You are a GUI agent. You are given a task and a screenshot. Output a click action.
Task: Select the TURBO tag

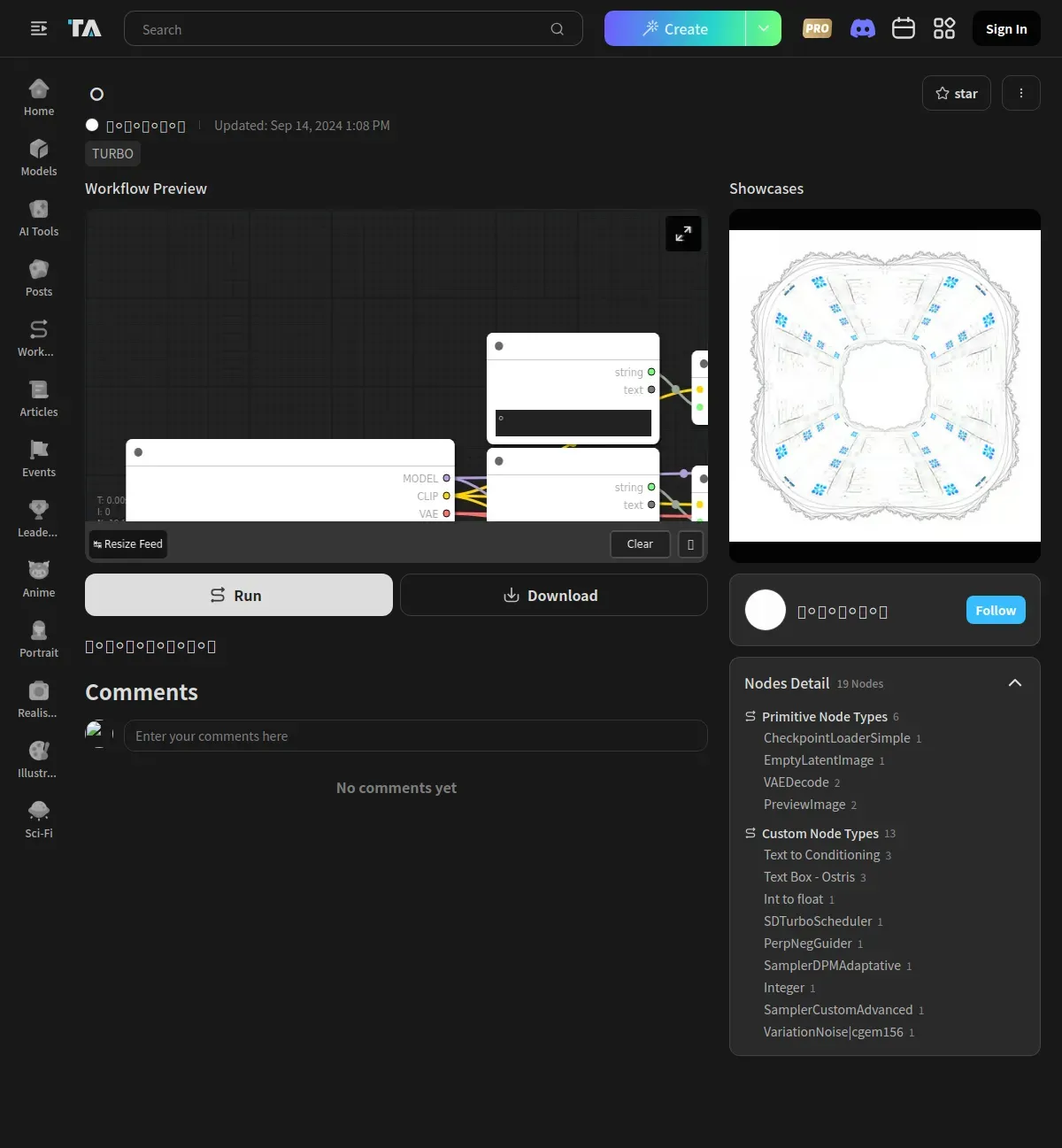[112, 153]
